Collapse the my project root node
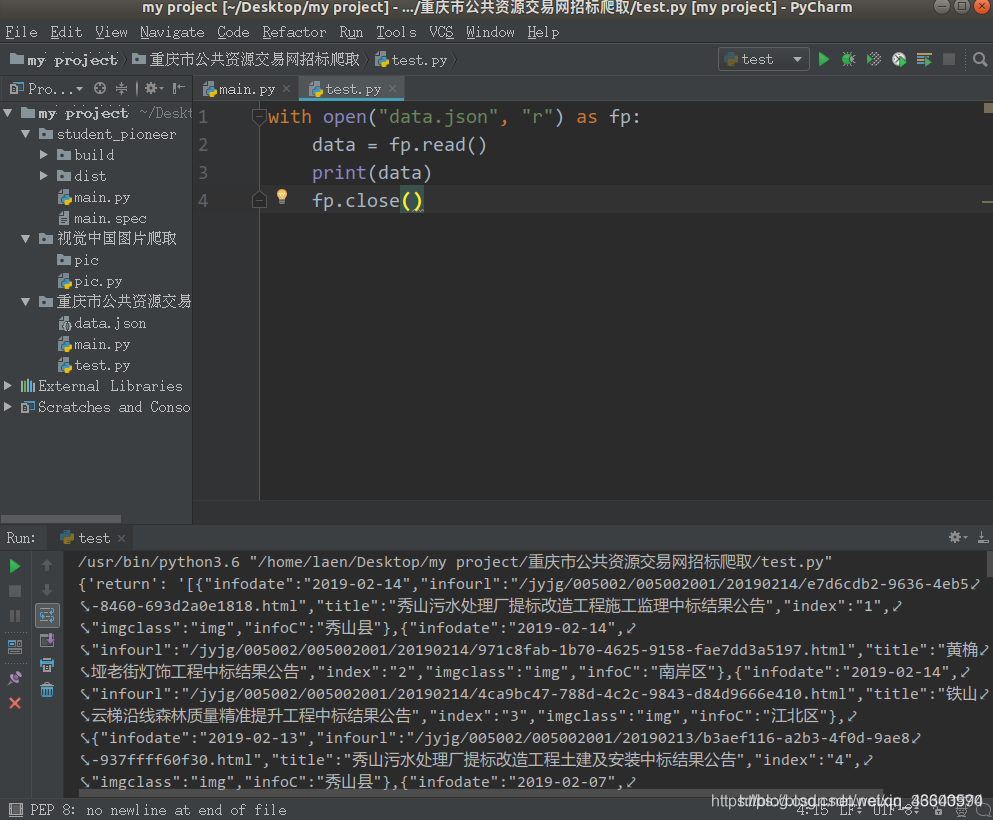The width and height of the screenshot is (993, 820). coord(8,113)
